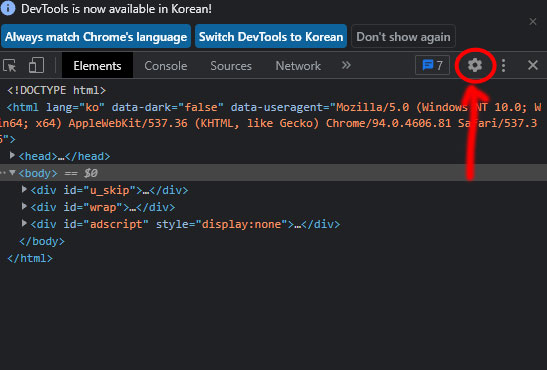
Task: Open the ellipsis actions beside body row
Action: (3, 173)
